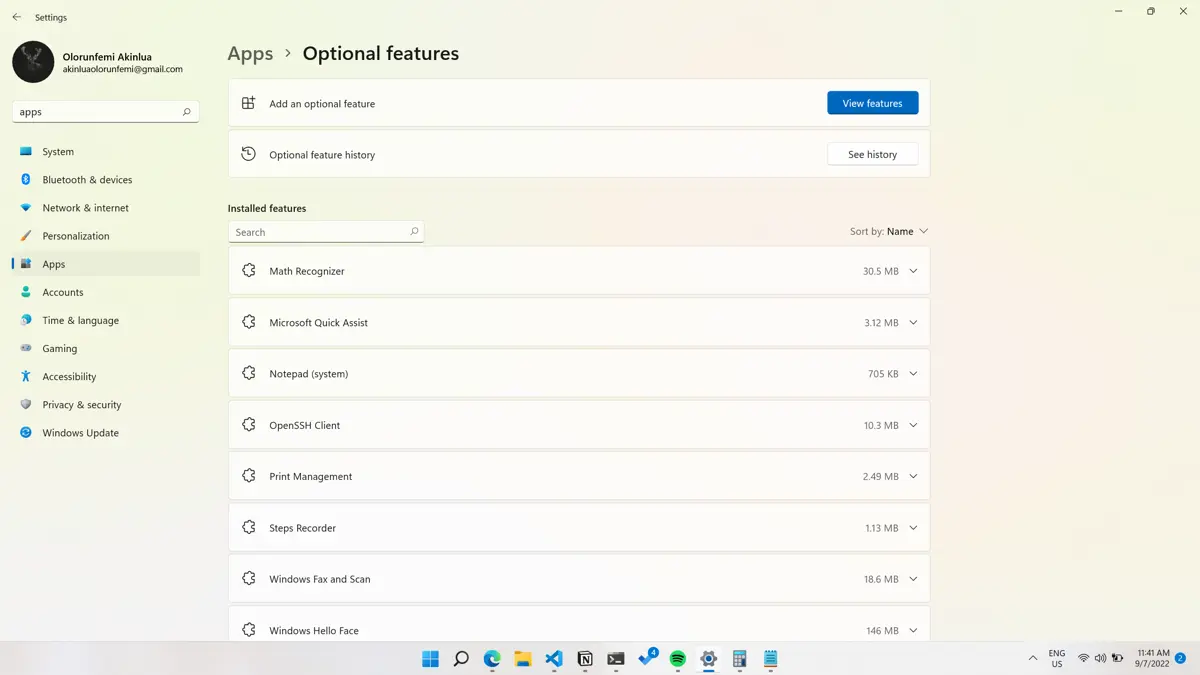
Task: Click the Bluetooth & devices icon
Action: pos(26,180)
